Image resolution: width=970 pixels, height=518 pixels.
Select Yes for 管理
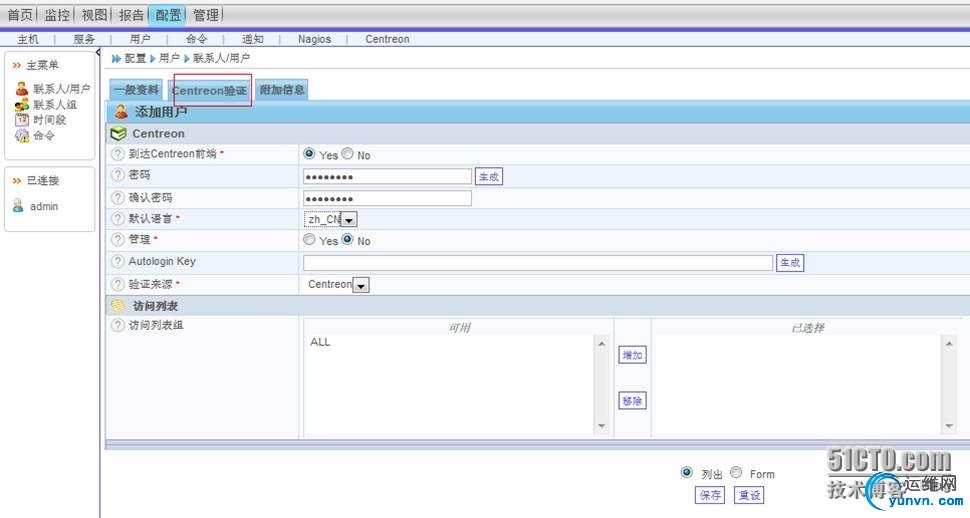coord(309,239)
